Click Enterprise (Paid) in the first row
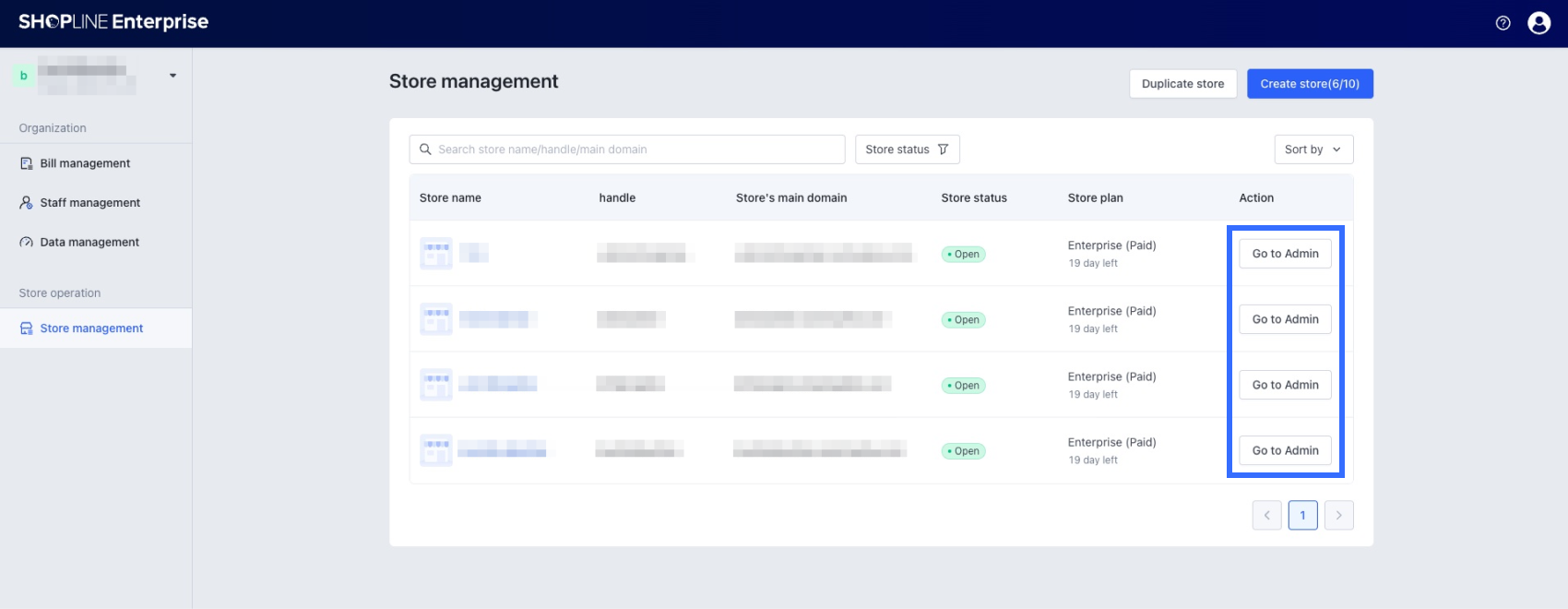This screenshot has height=609, width=1568. pos(1111,245)
